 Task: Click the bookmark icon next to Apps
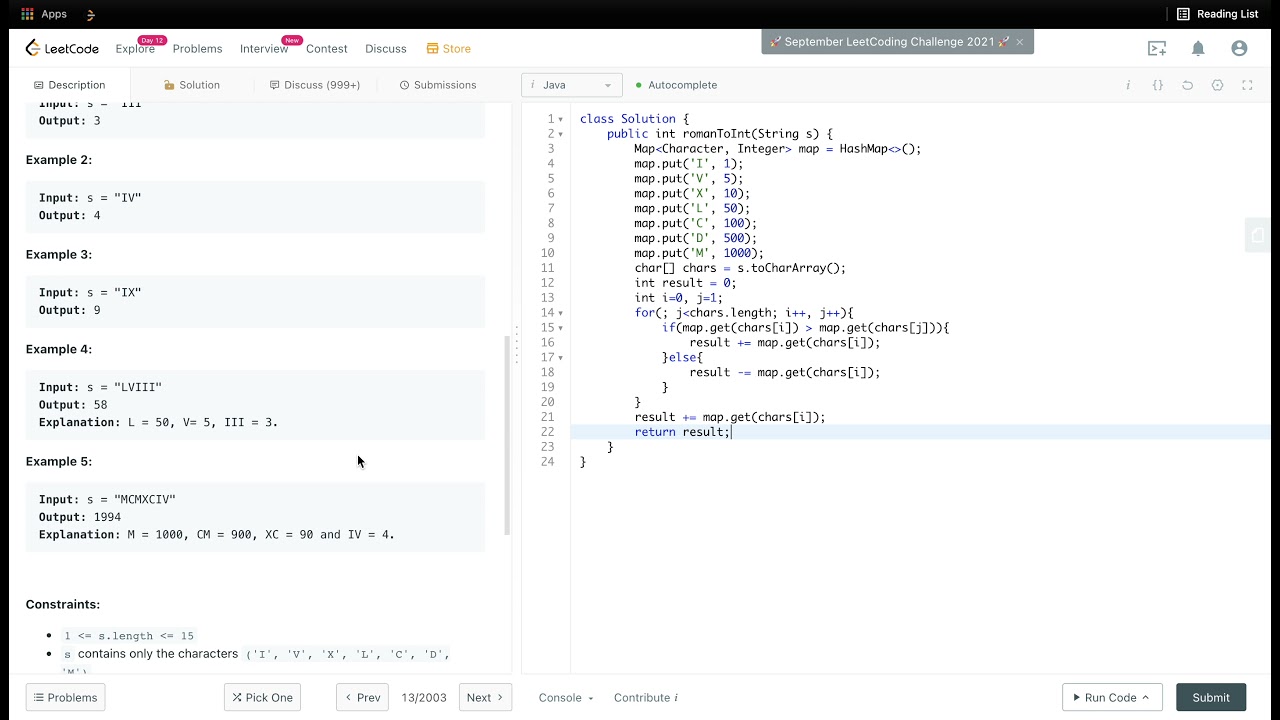tap(91, 14)
